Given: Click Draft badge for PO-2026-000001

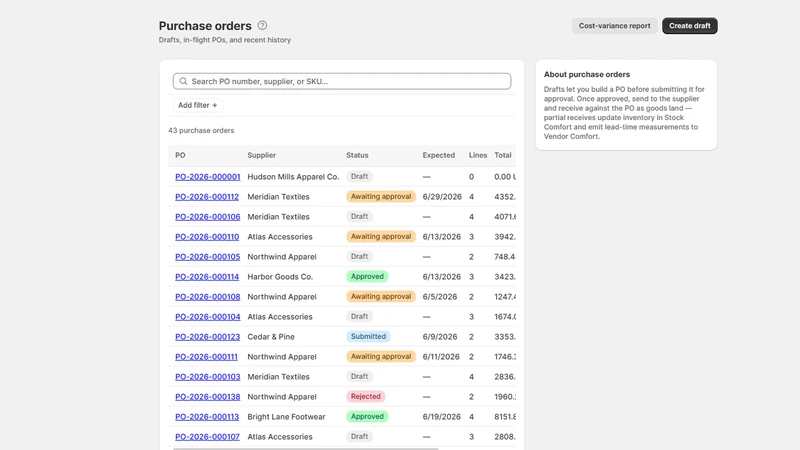Looking at the screenshot, I should (x=359, y=177).
